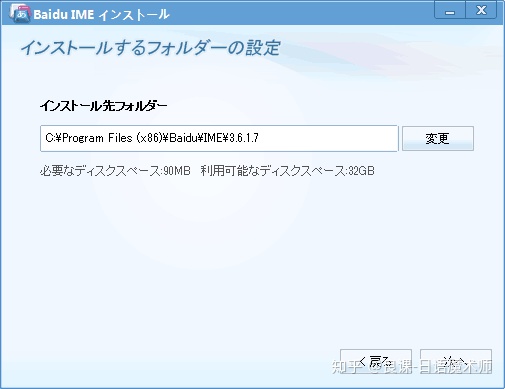Viewport: 505px width, 389px height.
Task: Click the Baidu IME title bar icon
Action: (20, 13)
